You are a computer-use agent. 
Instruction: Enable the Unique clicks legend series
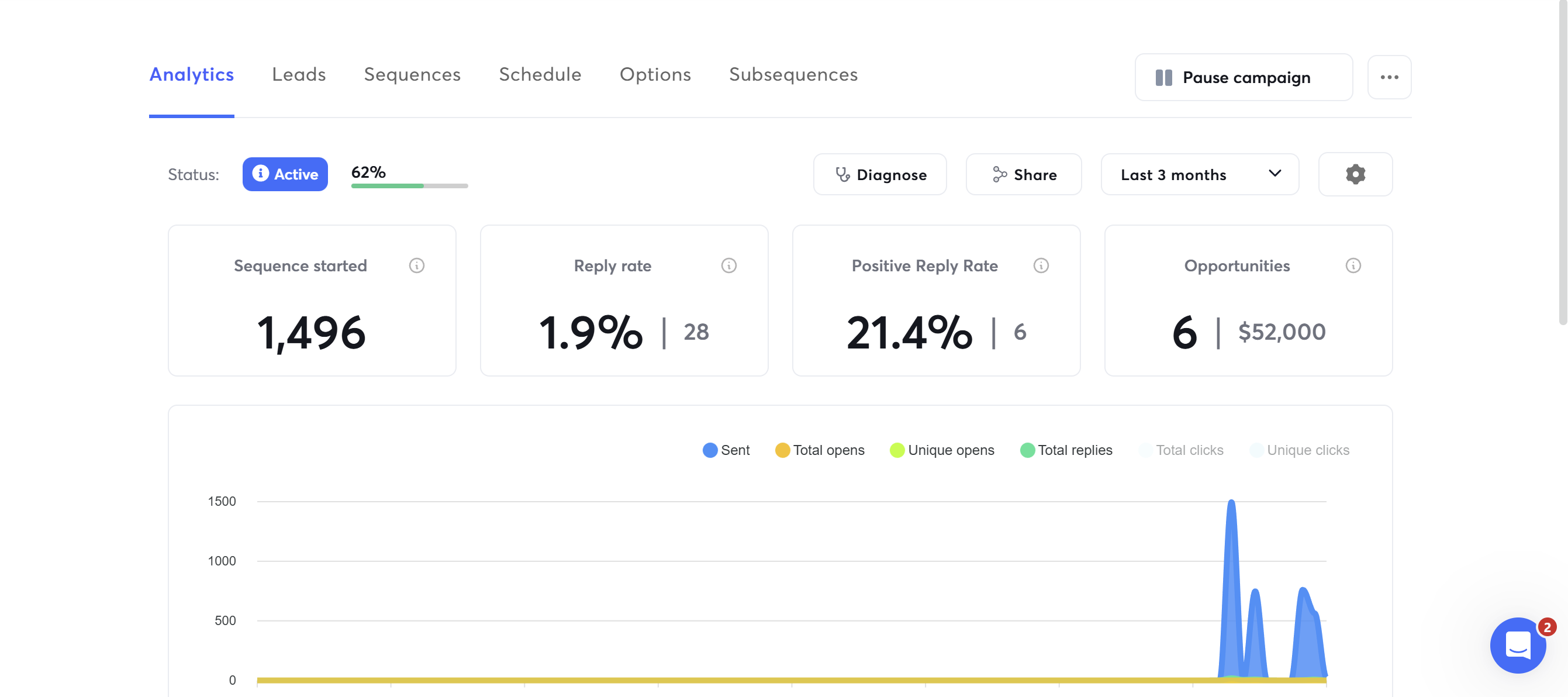click(x=1300, y=450)
